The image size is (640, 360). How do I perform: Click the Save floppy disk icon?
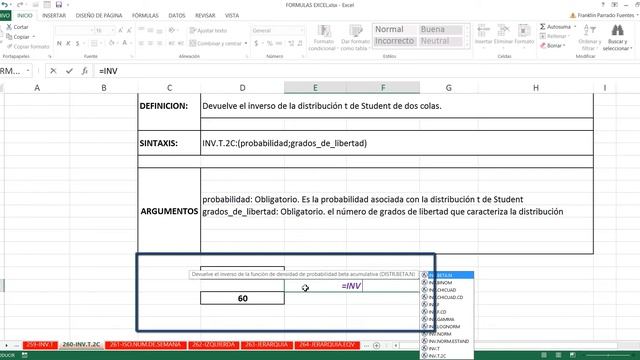pyautogui.click(x=59, y=5)
